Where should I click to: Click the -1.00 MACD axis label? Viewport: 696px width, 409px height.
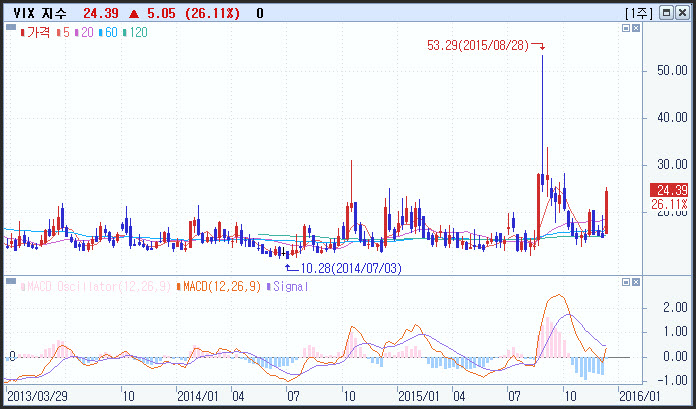pyautogui.click(x=672, y=381)
